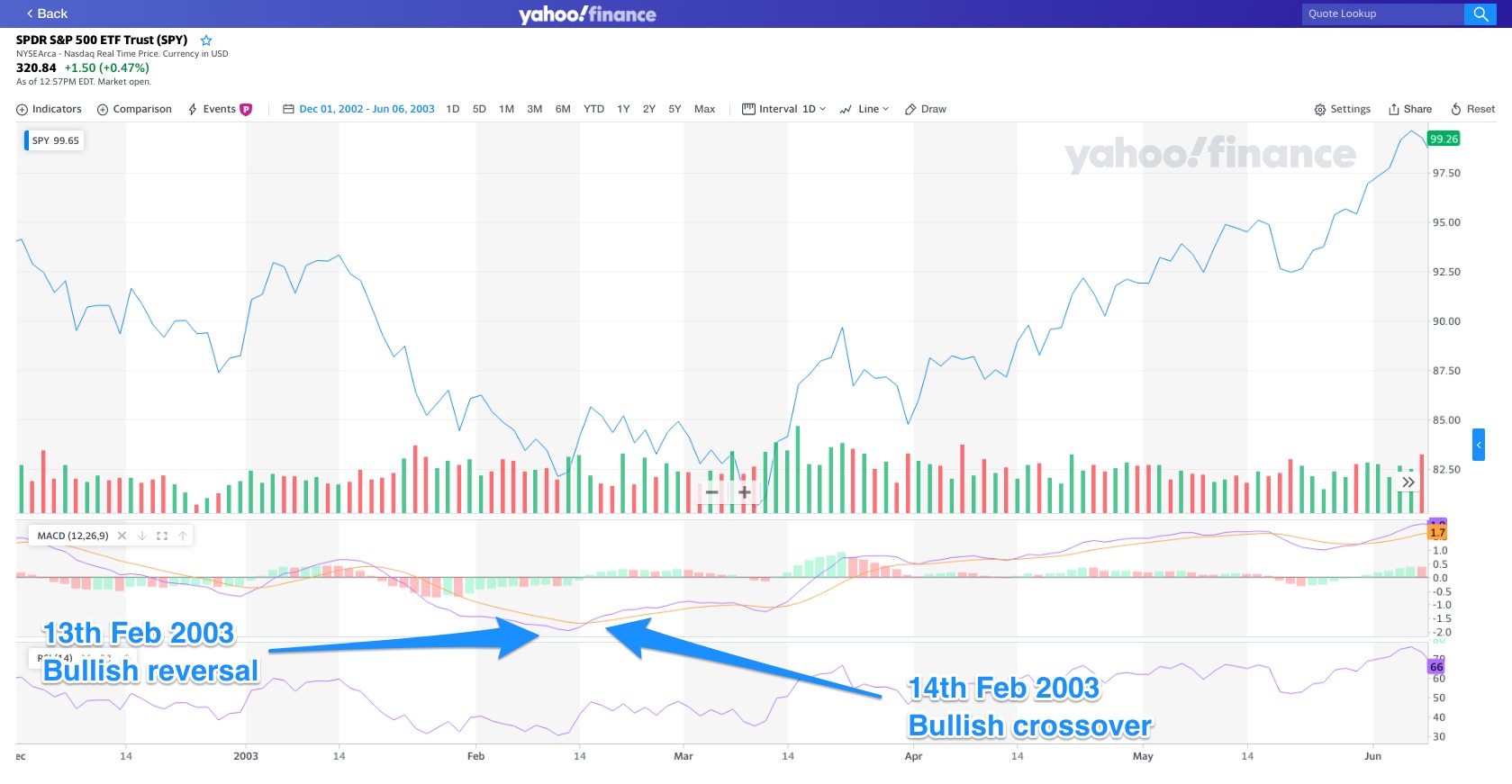1512x784 pixels.
Task: Open chart Settings
Action: 1342,109
